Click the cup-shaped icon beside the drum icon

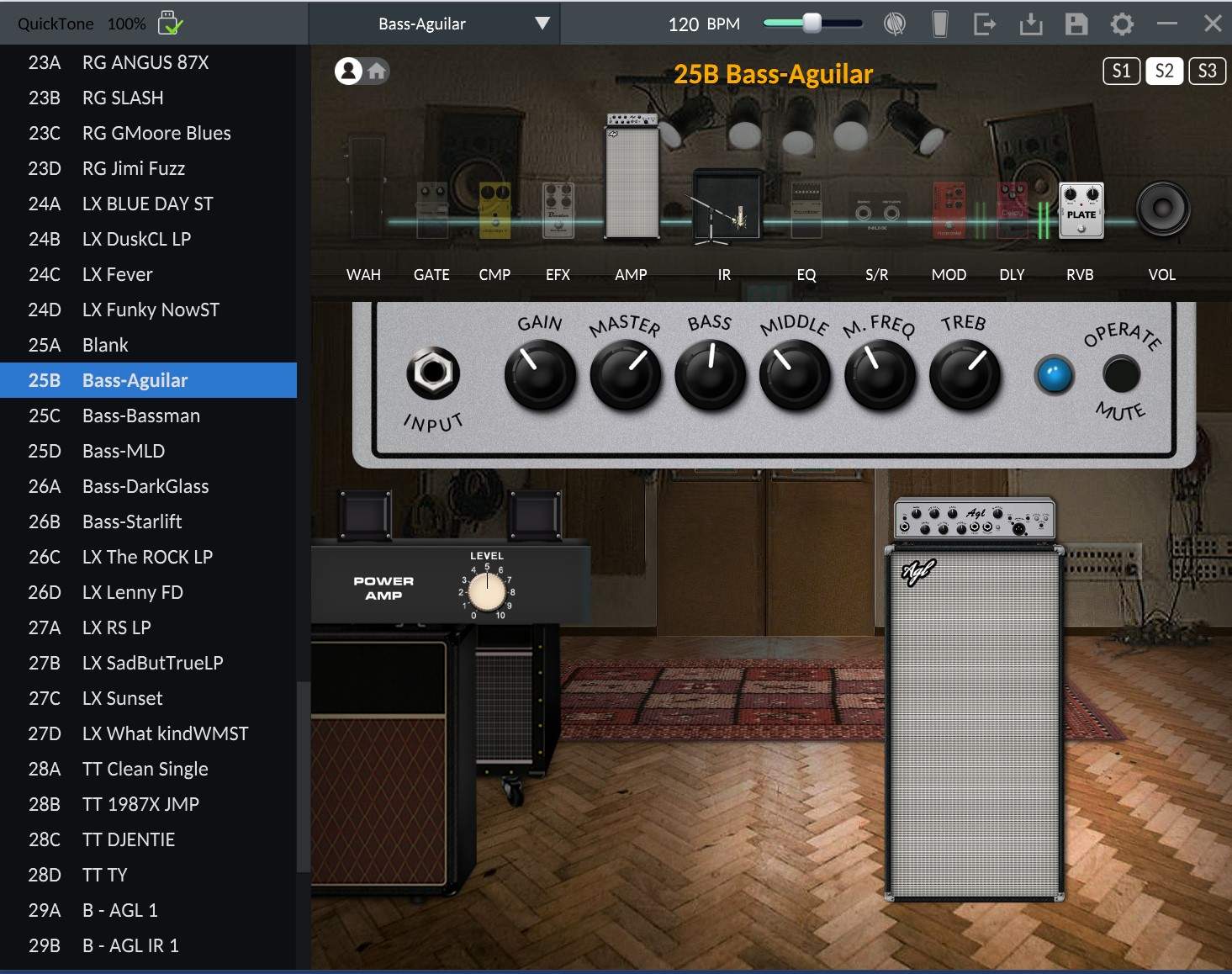pos(940,24)
